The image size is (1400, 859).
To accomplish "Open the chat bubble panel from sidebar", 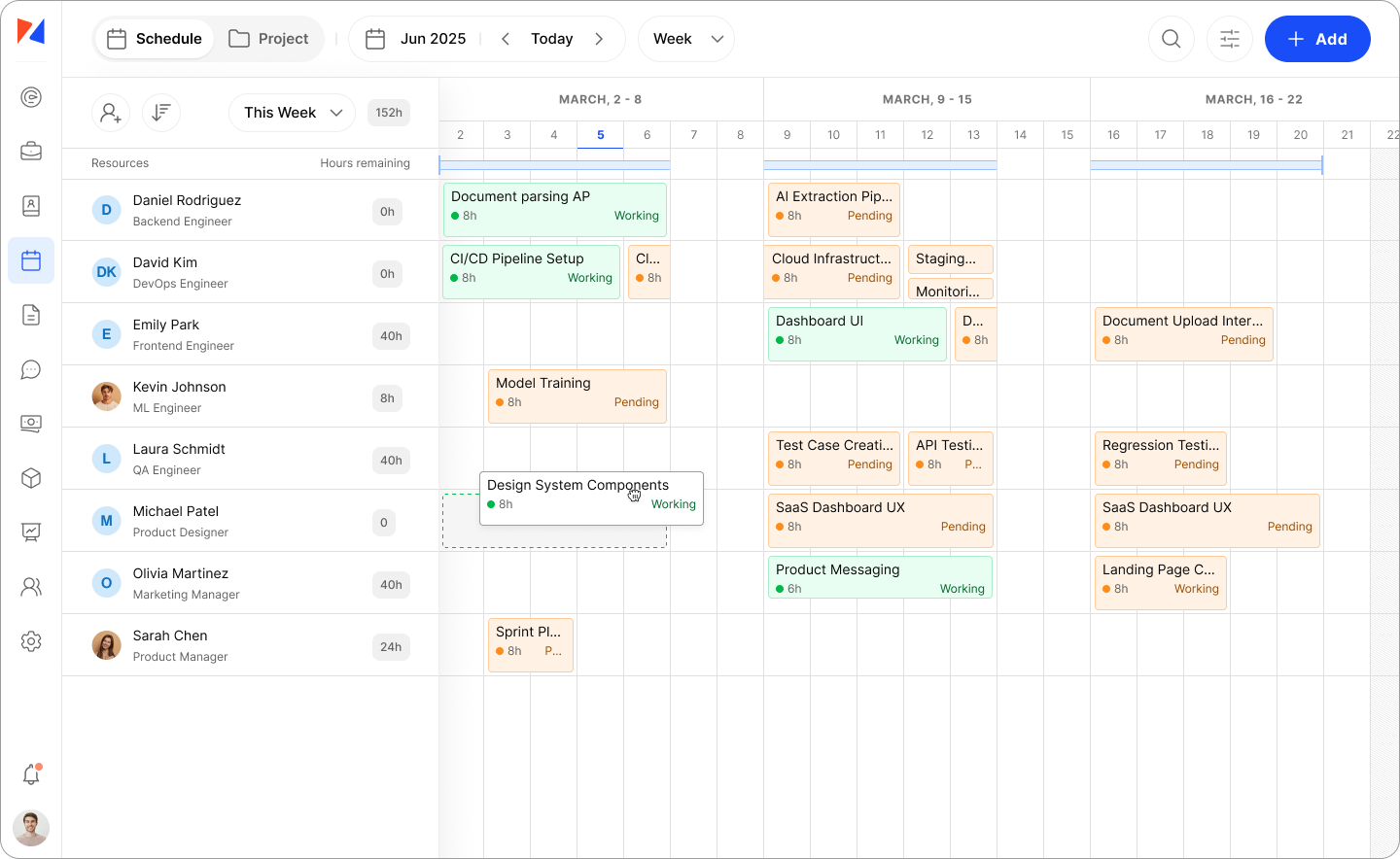I will 30,369.
